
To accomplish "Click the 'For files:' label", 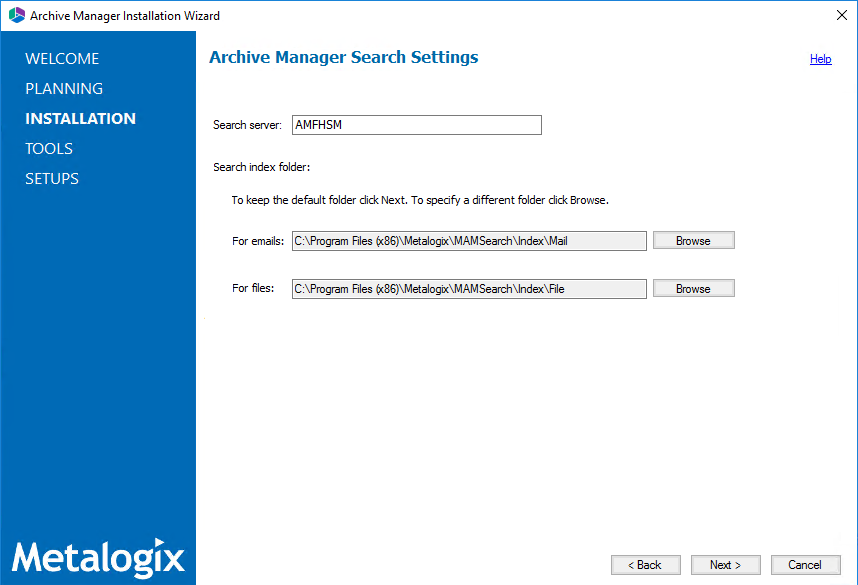I will [x=253, y=288].
